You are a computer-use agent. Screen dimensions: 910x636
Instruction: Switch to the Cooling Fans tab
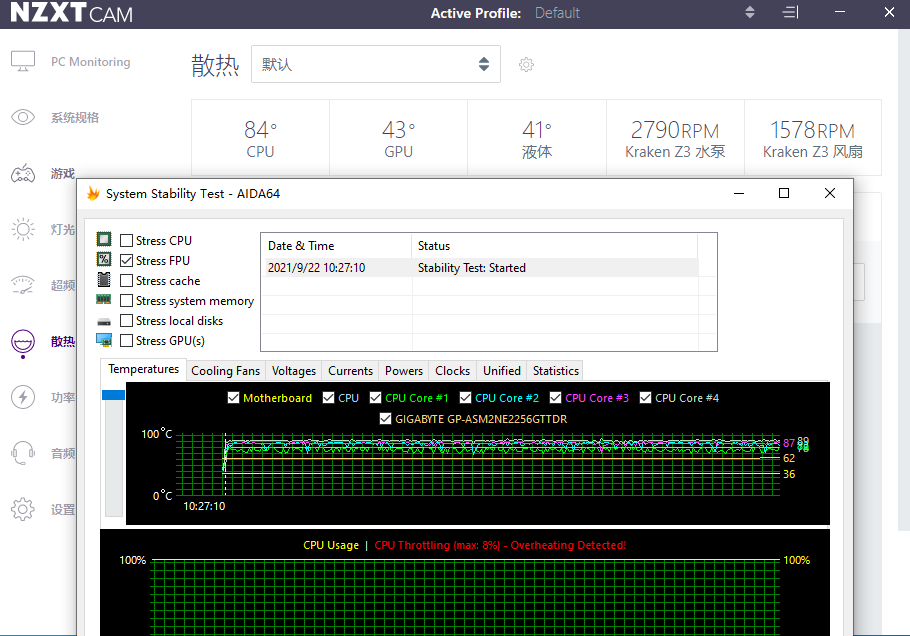click(x=225, y=371)
